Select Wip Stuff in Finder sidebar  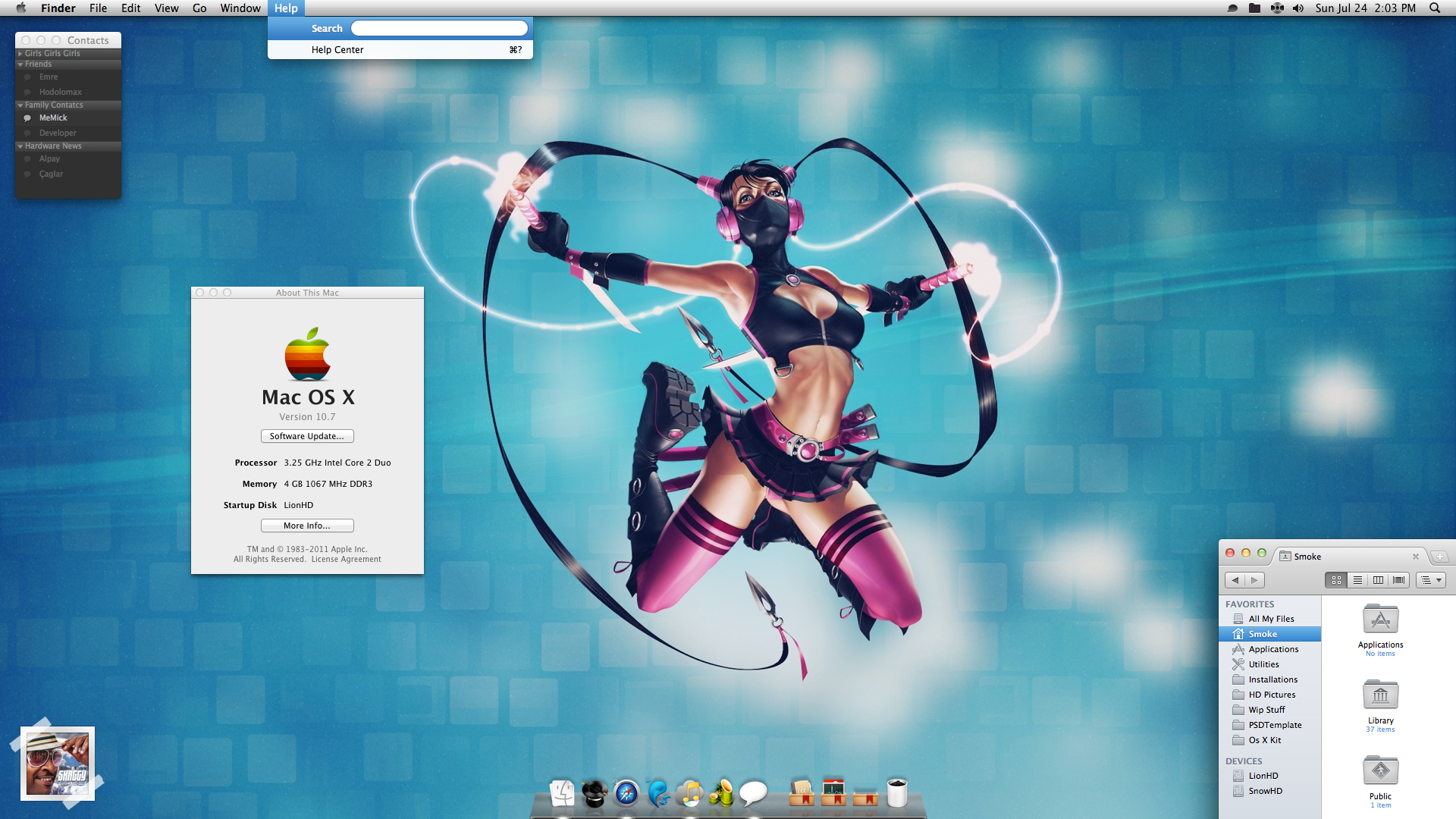pos(1269,710)
